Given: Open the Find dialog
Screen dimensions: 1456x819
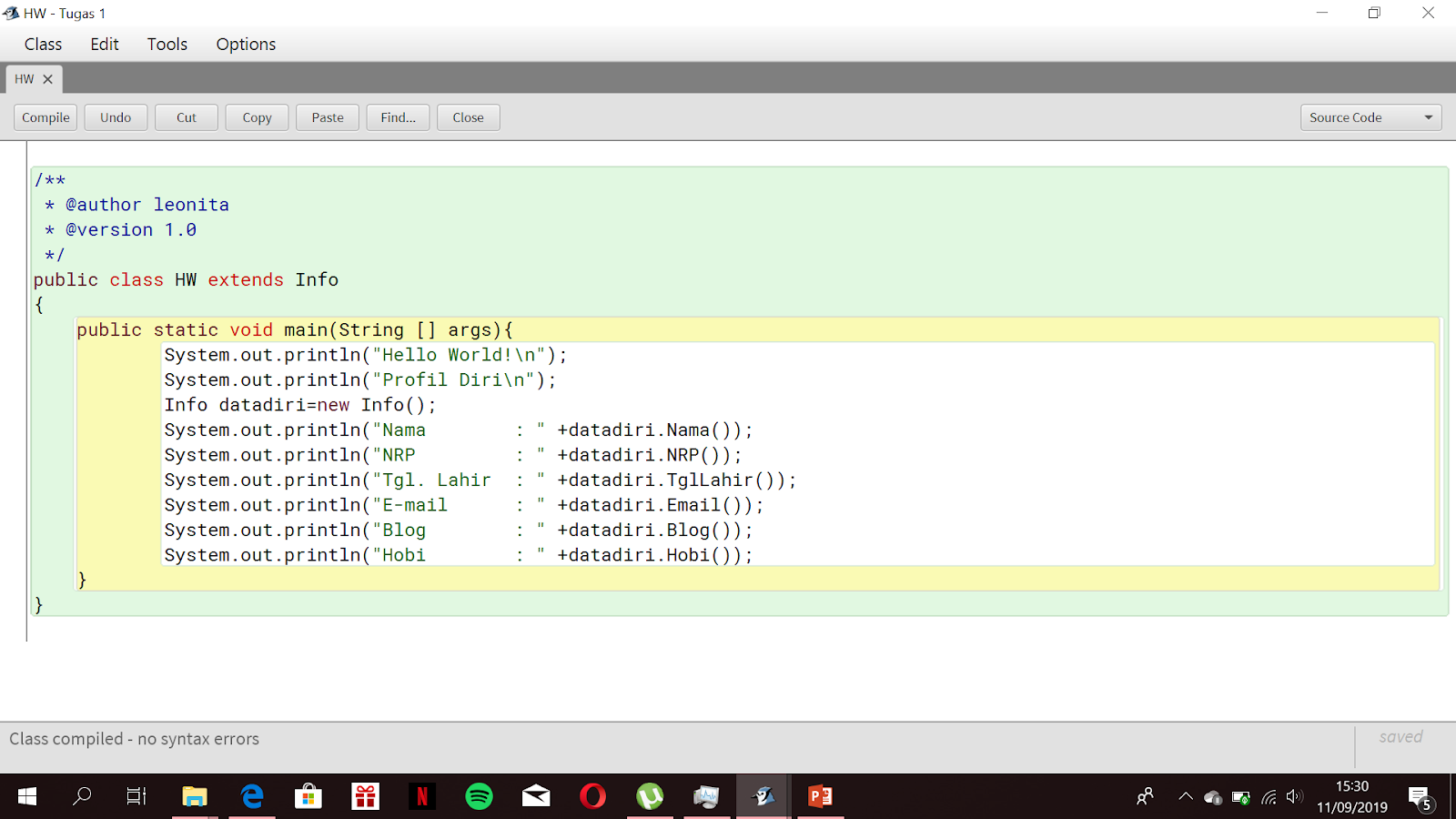Looking at the screenshot, I should coord(398,116).
